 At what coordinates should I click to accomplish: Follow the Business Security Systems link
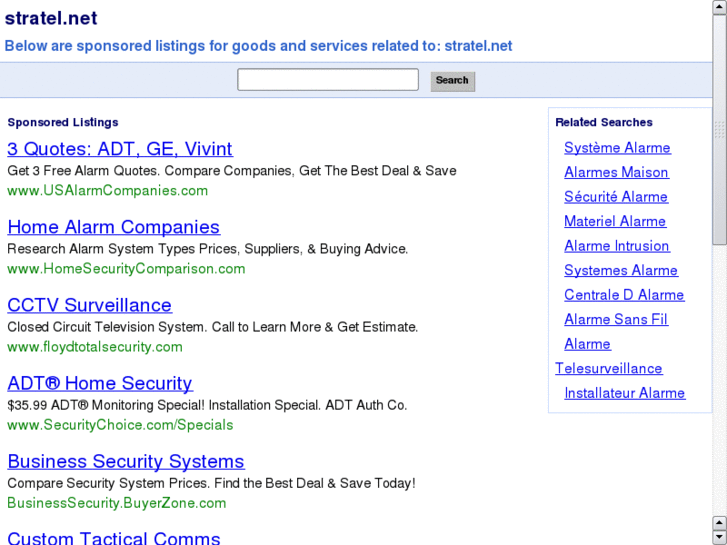click(x=125, y=461)
